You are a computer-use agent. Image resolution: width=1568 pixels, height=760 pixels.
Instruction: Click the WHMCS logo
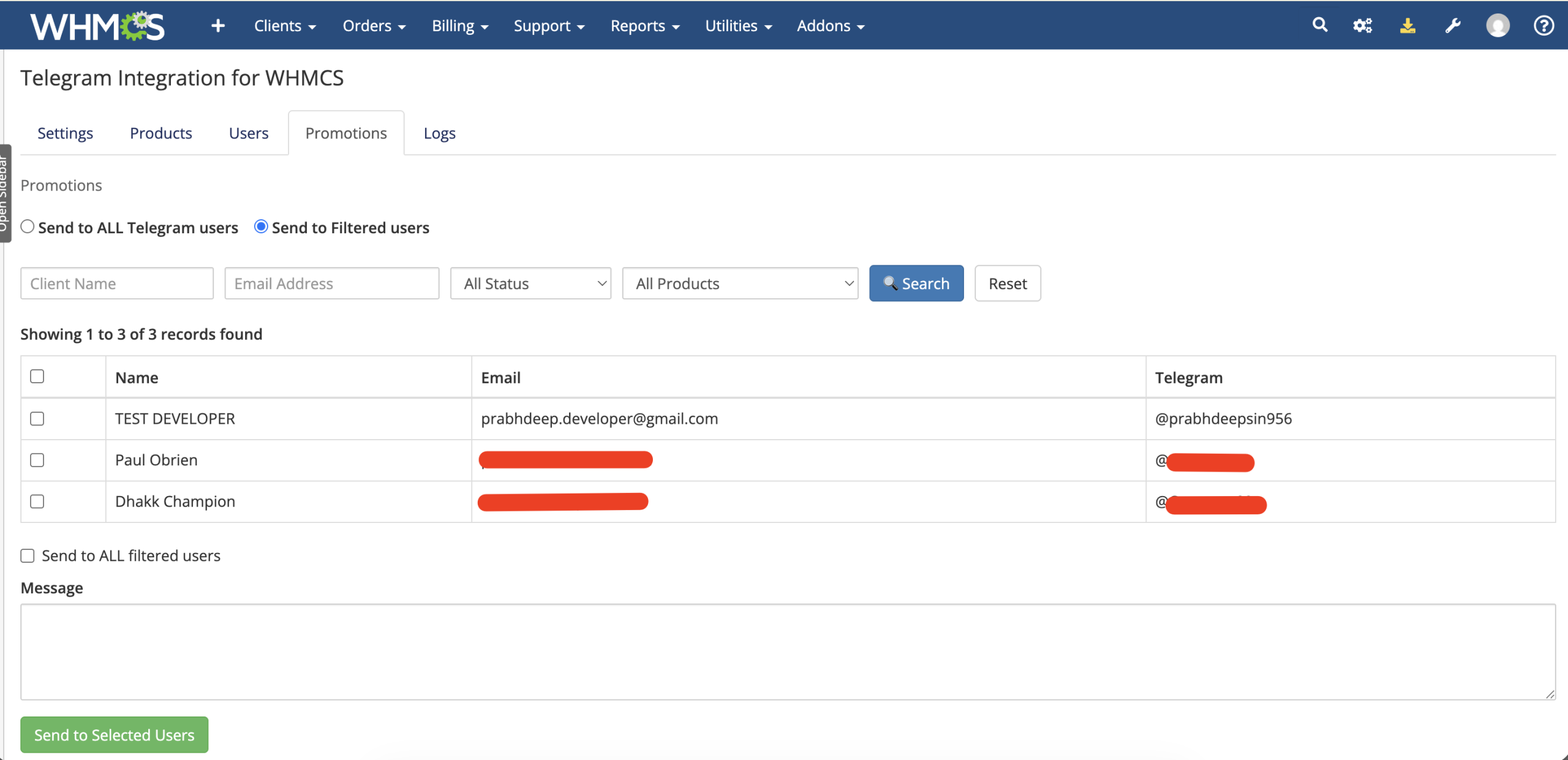click(98, 26)
